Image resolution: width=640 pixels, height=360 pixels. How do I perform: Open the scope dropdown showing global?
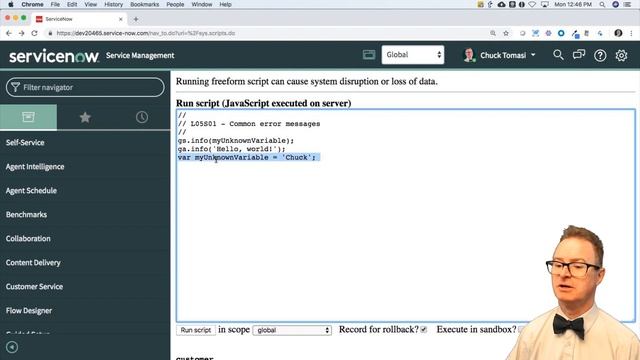tap(292, 330)
